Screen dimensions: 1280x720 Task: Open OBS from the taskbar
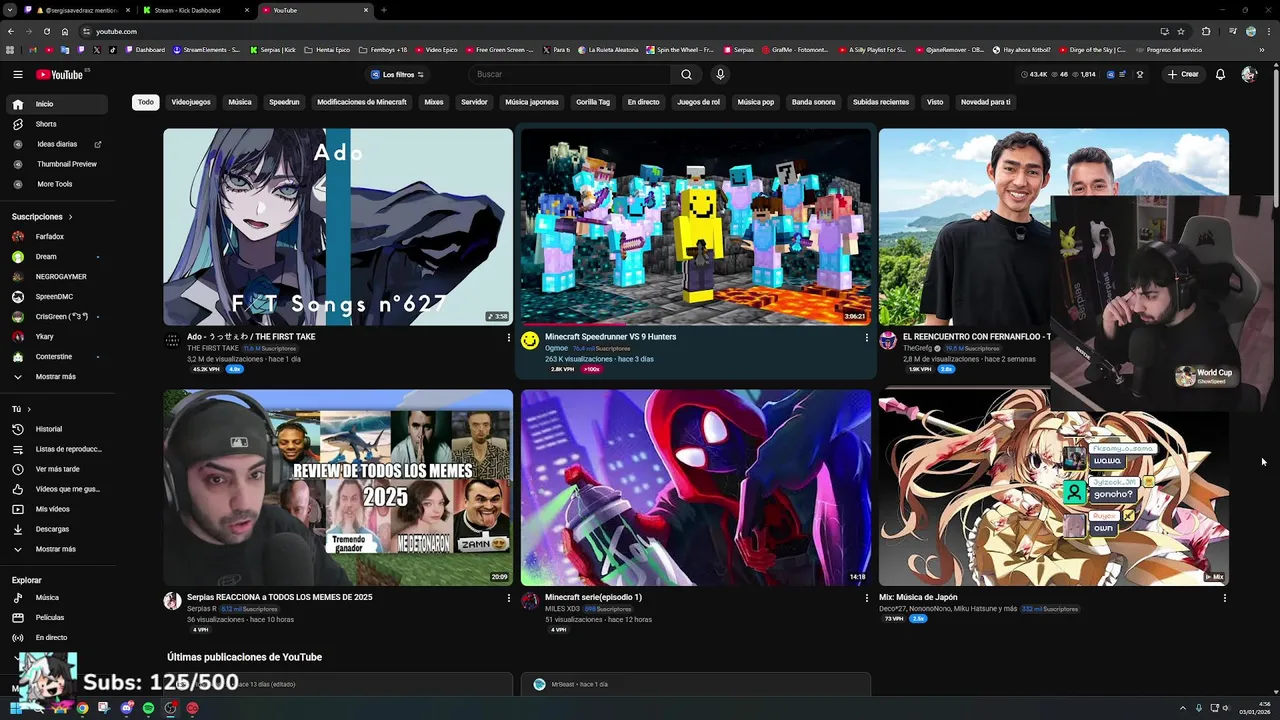171,708
